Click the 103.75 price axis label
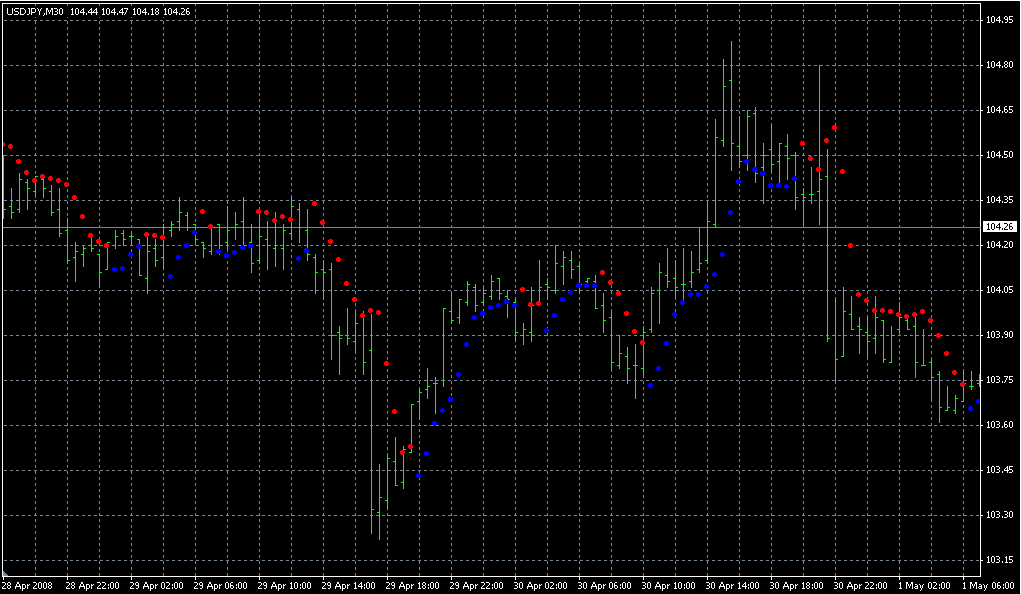This screenshot has height=594, width=1021. (x=999, y=380)
